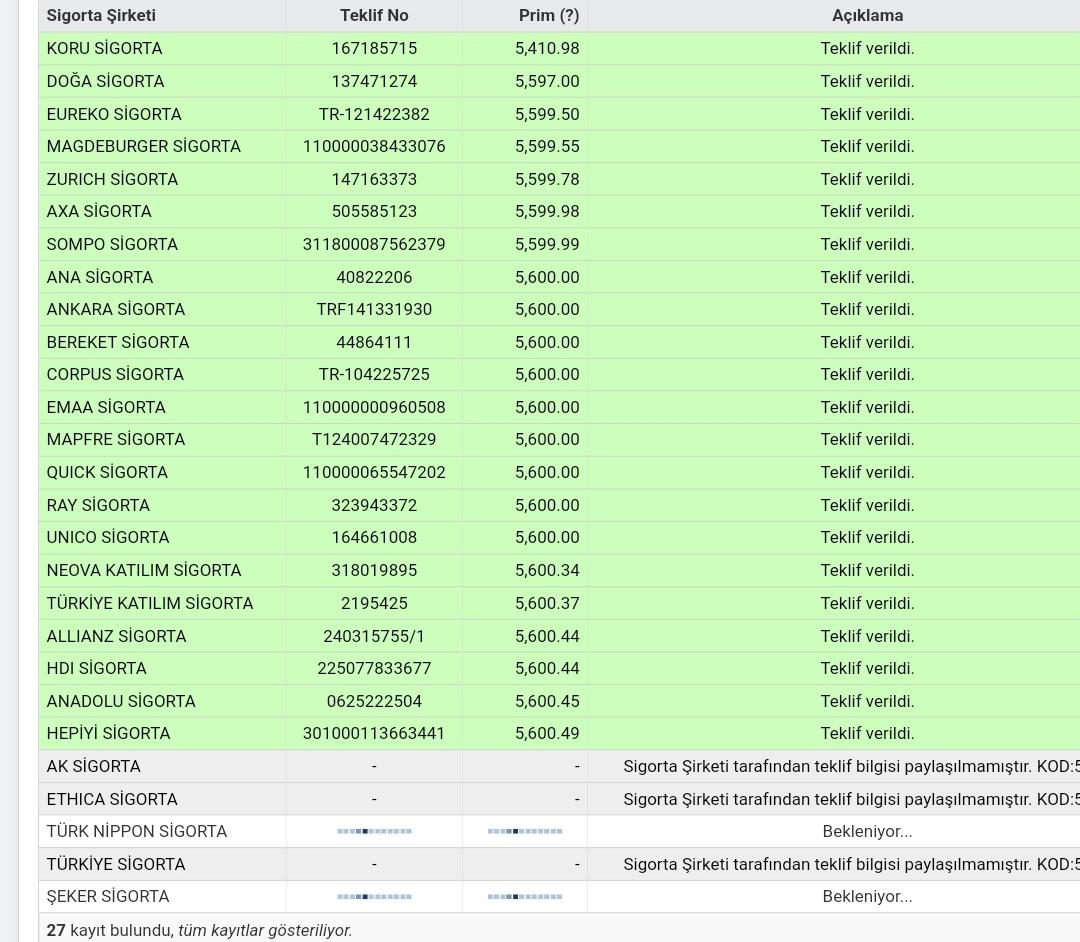The width and height of the screenshot is (1080, 942).
Task: Click the Teklif No column header
Action: (x=374, y=16)
